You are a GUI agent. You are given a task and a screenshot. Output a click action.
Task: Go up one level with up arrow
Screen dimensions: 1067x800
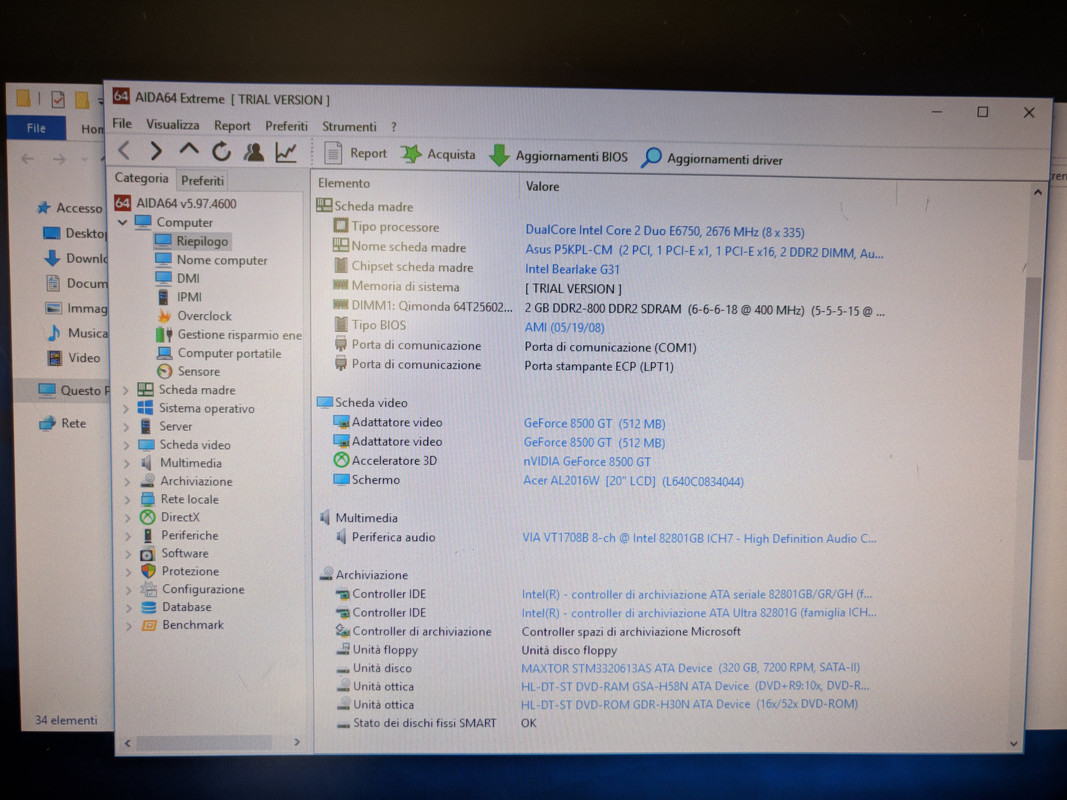click(188, 150)
